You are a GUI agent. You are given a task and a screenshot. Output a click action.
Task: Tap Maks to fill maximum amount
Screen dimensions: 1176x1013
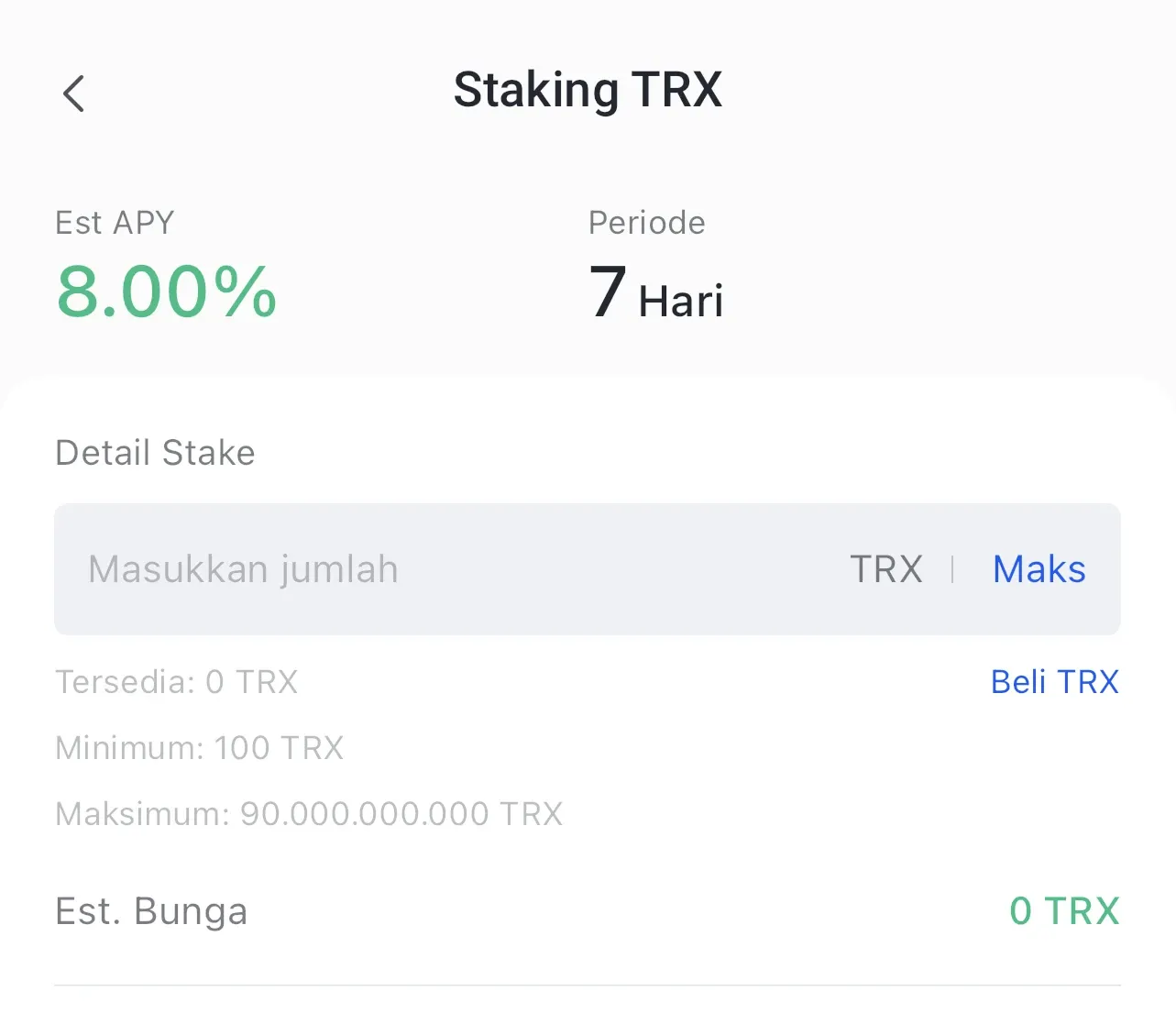coord(1038,568)
